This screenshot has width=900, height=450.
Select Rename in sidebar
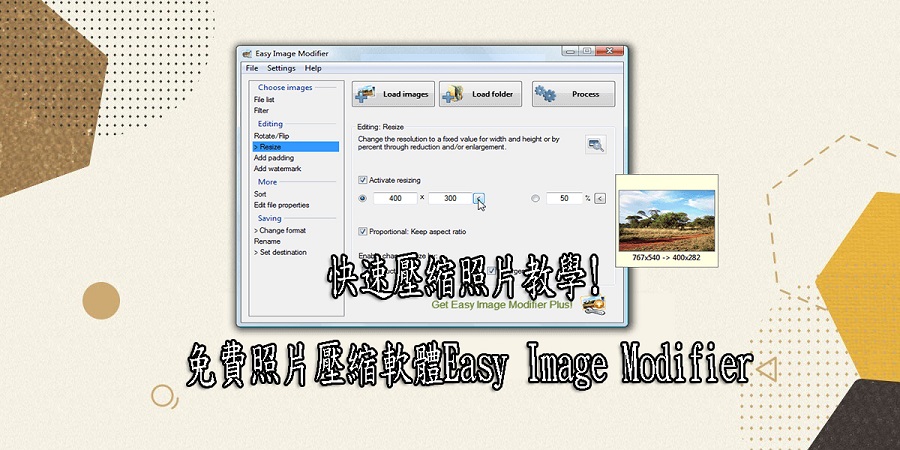click(267, 242)
